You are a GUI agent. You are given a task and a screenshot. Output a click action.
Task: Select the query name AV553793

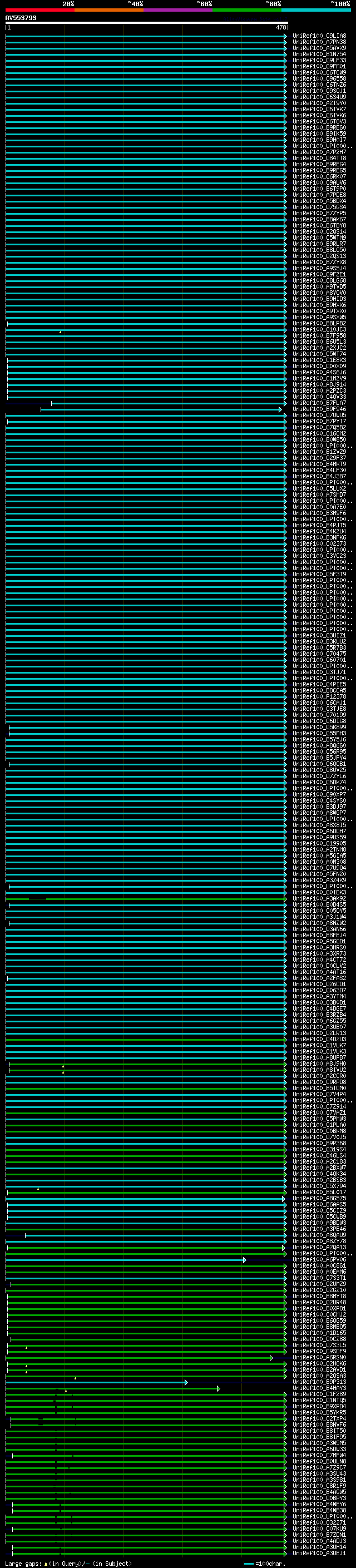coord(21,18)
